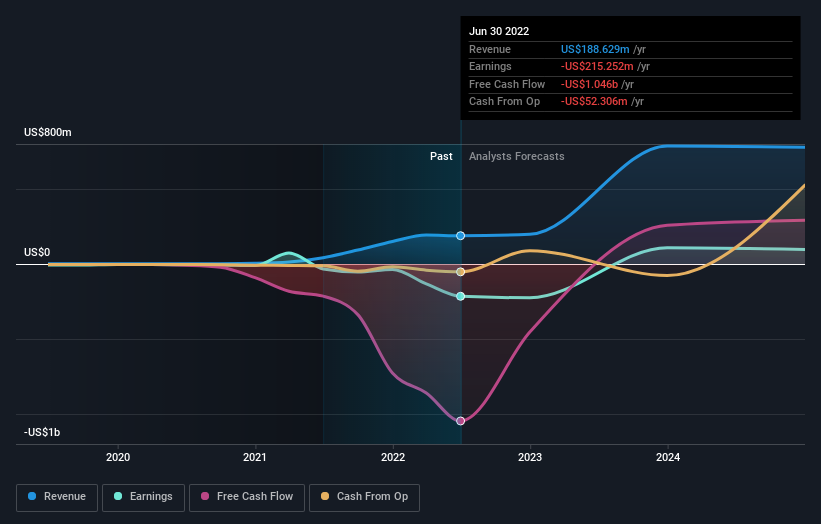Image resolution: width=821 pixels, height=524 pixels.
Task: Click the -US$1b y-axis label
Action: (42, 432)
